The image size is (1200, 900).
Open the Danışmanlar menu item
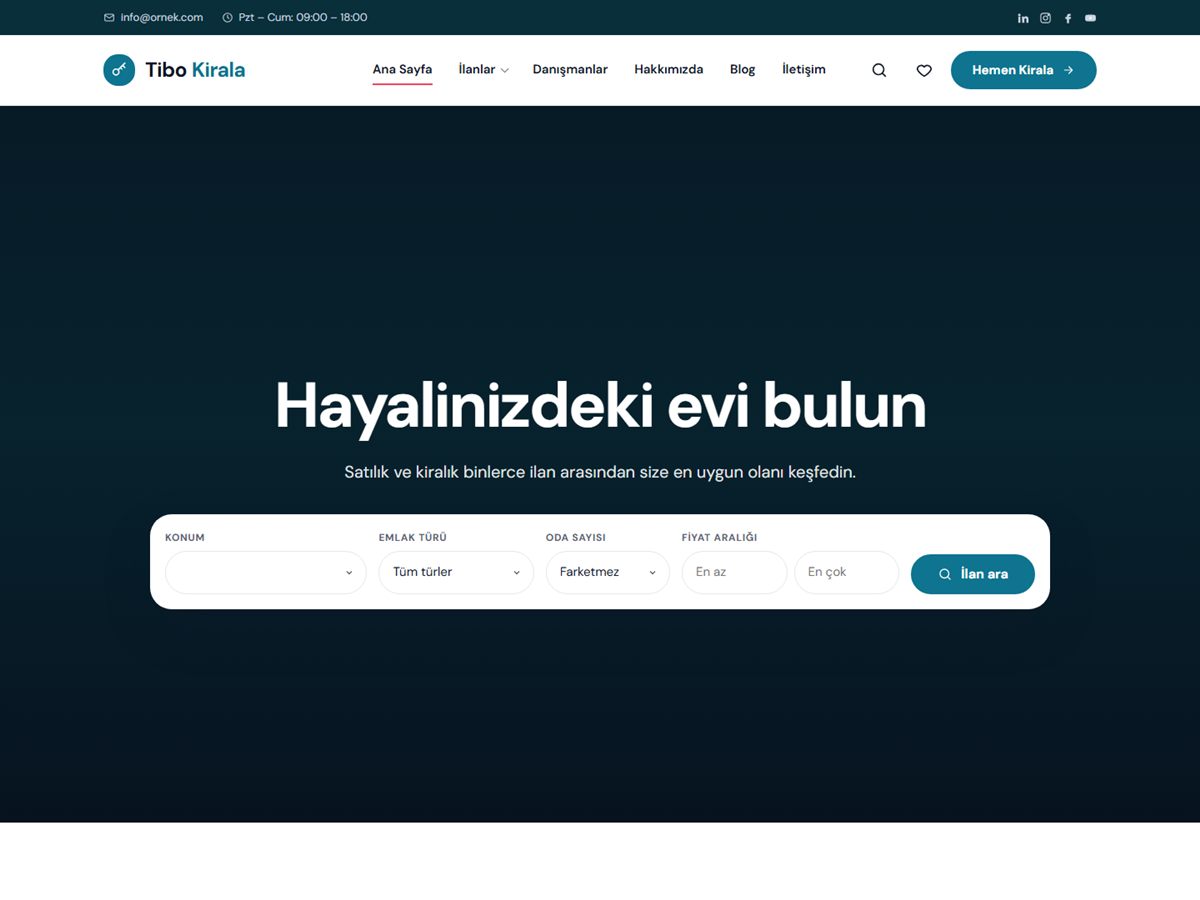570,70
